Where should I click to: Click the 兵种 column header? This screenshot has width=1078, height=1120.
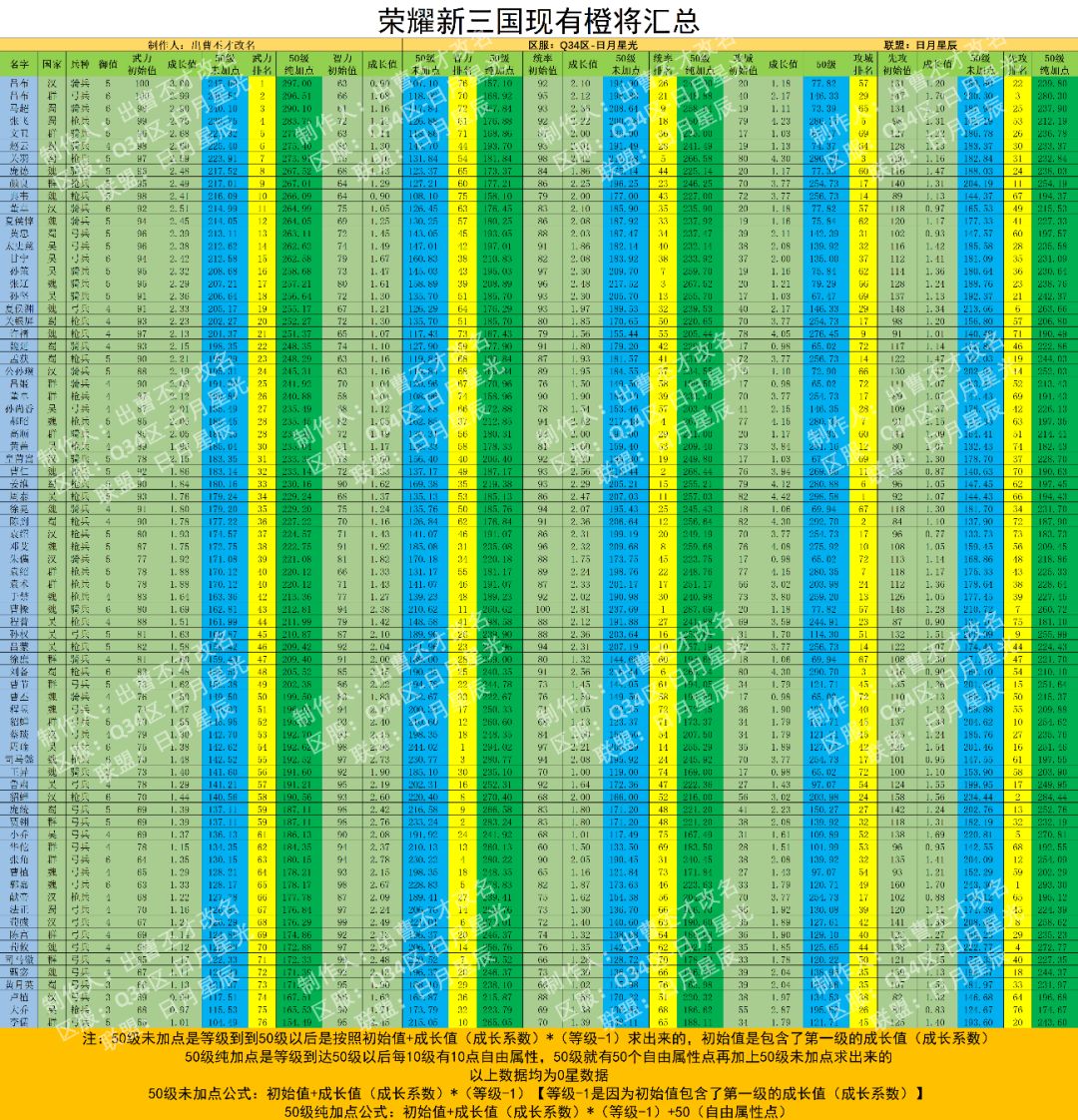tap(80, 64)
